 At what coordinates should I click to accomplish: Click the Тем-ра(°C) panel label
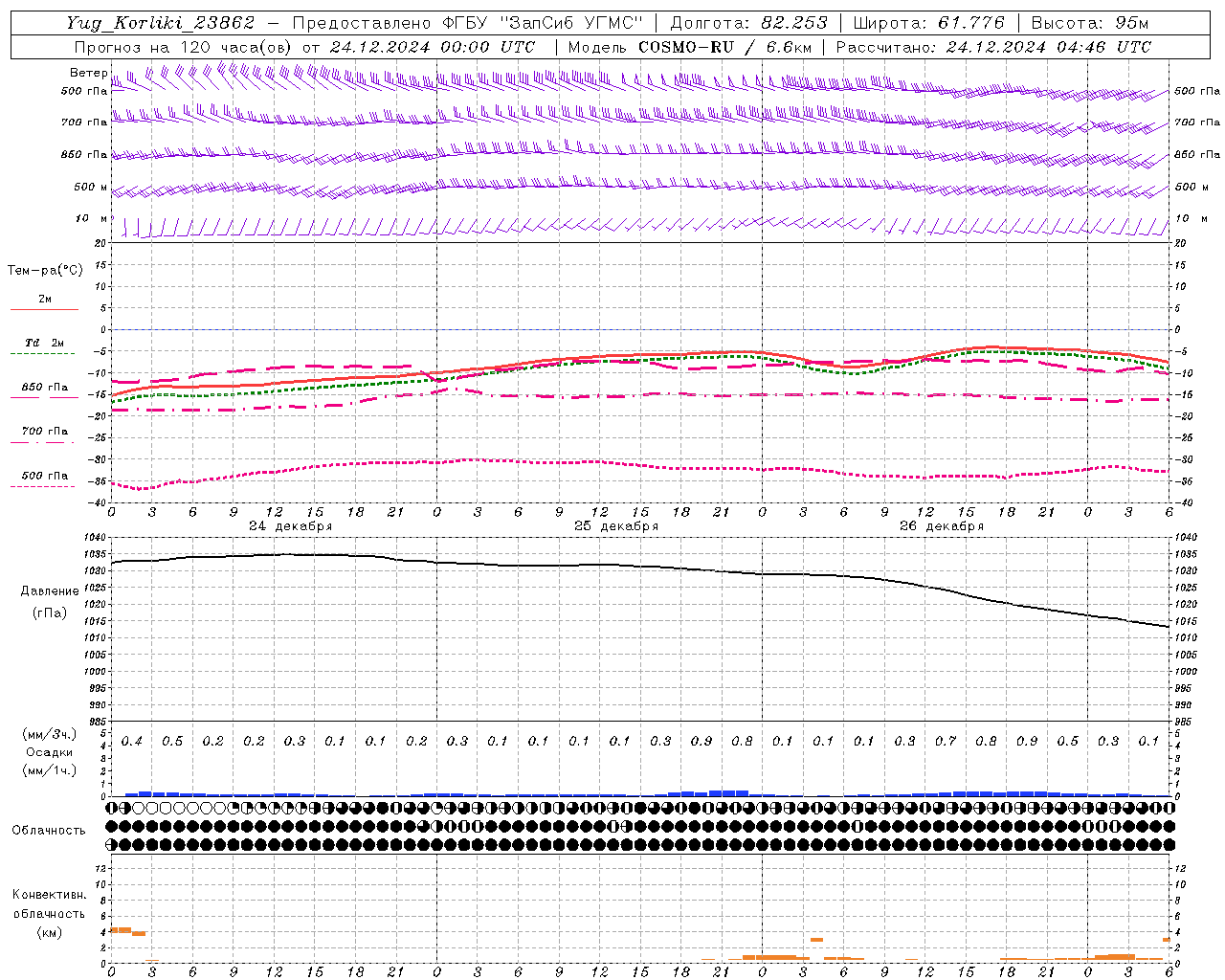(x=45, y=271)
